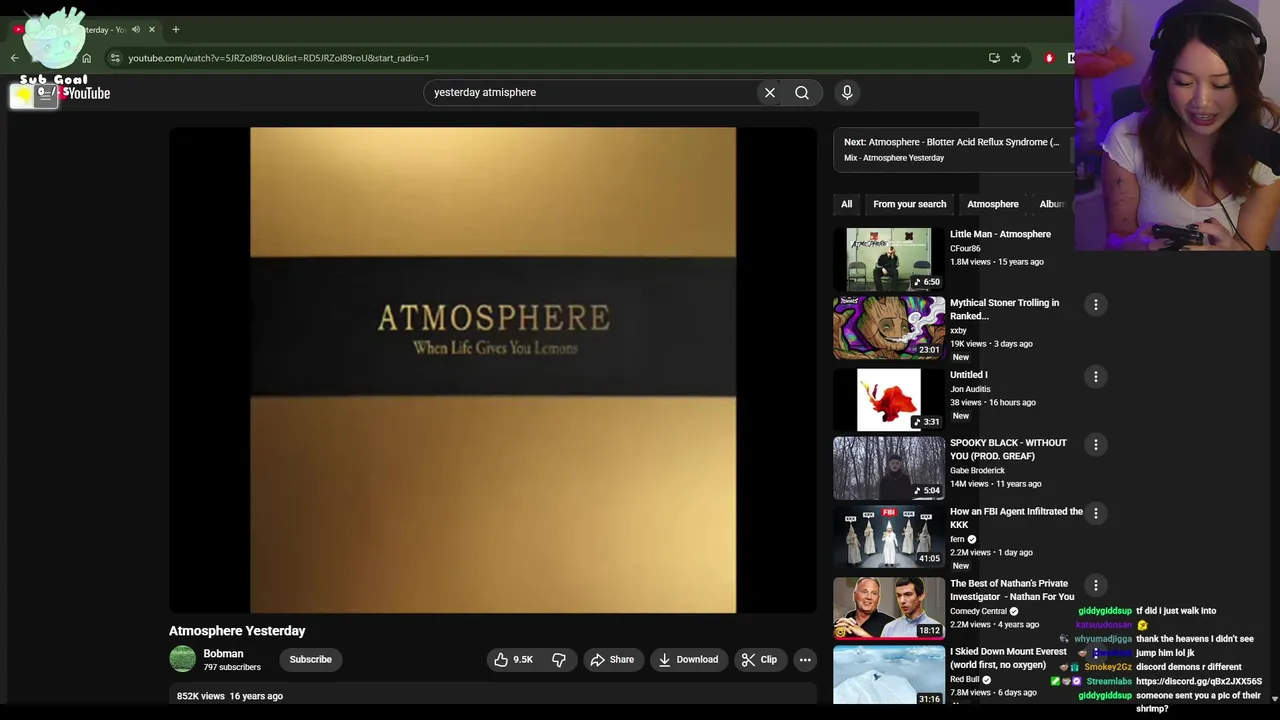Open menu for Mythical Stoner Trolling video

click(1095, 304)
